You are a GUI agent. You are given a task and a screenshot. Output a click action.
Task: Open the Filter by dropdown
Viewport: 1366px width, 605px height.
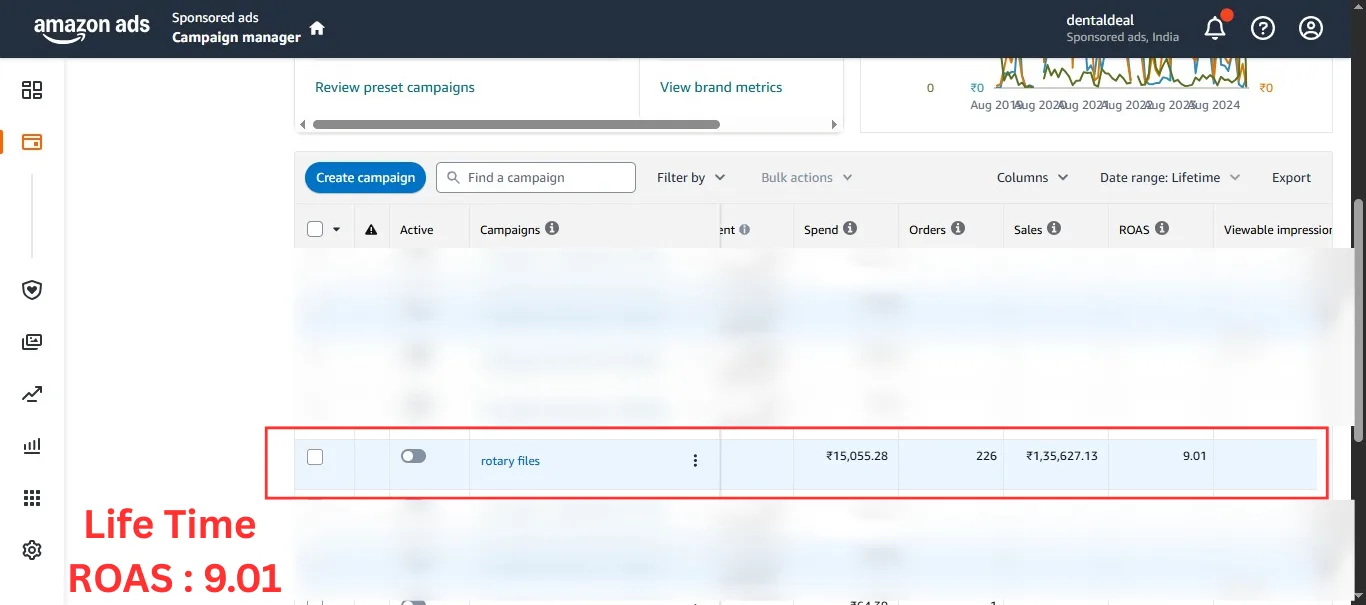[x=691, y=177]
